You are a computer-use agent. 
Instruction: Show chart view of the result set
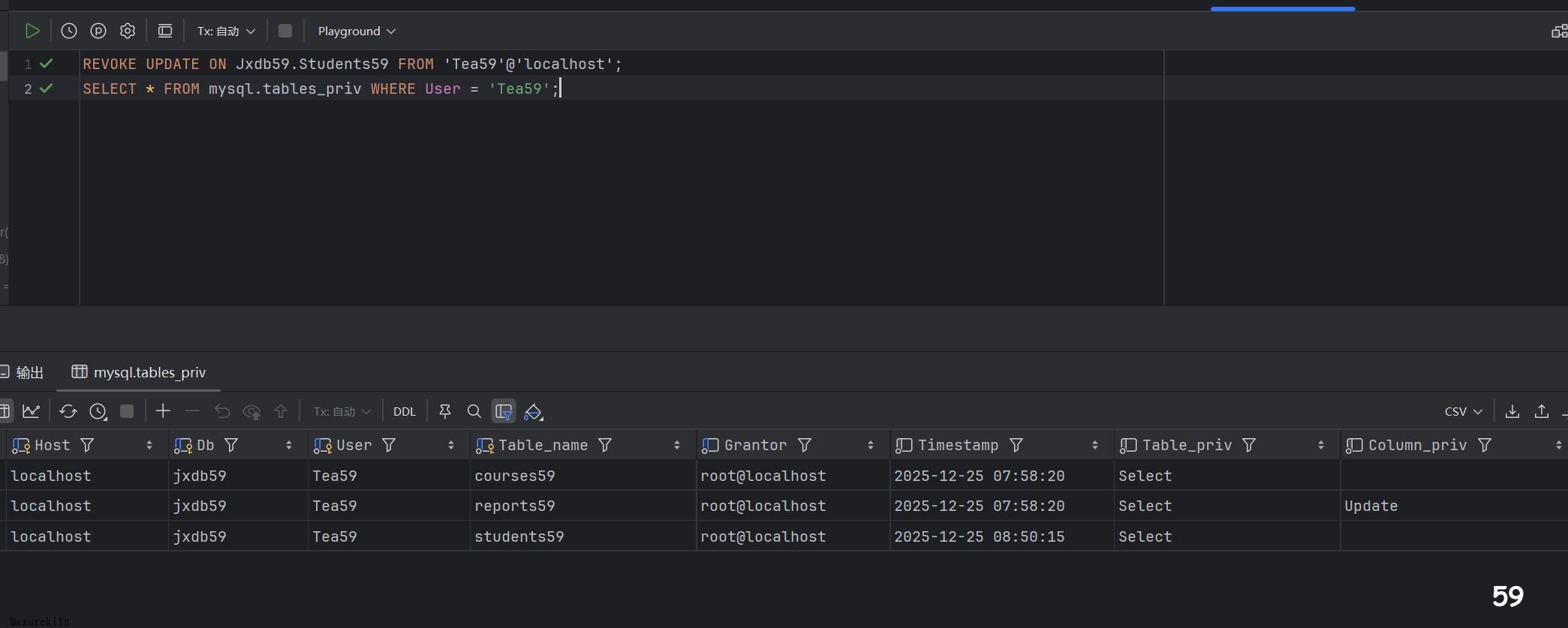click(31, 411)
